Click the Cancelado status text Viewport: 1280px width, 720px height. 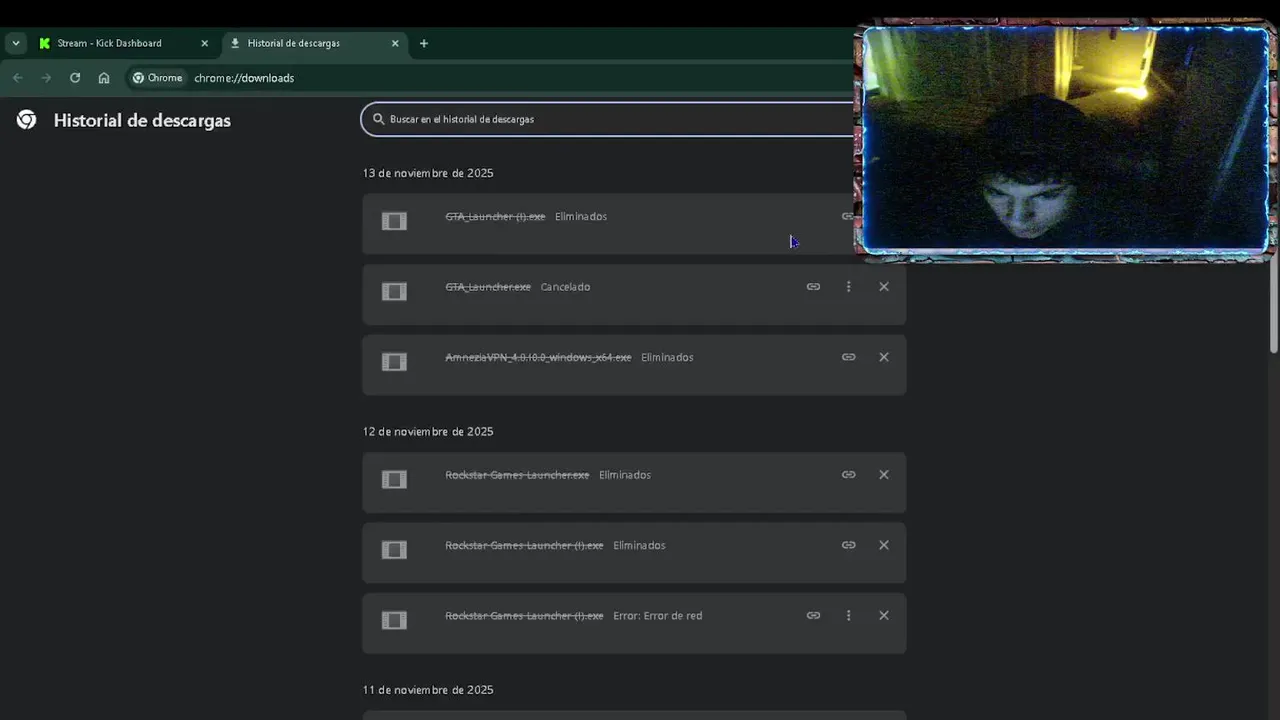[565, 287]
